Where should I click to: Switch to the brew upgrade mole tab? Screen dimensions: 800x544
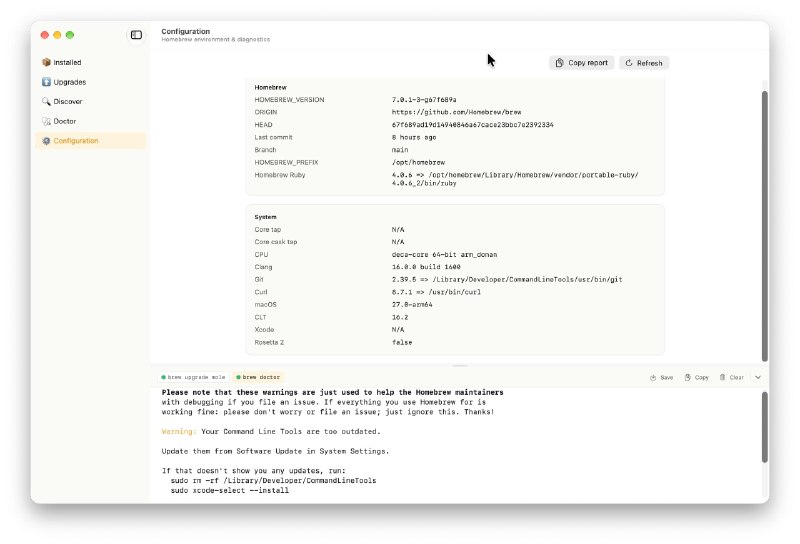pyautogui.click(x=193, y=377)
